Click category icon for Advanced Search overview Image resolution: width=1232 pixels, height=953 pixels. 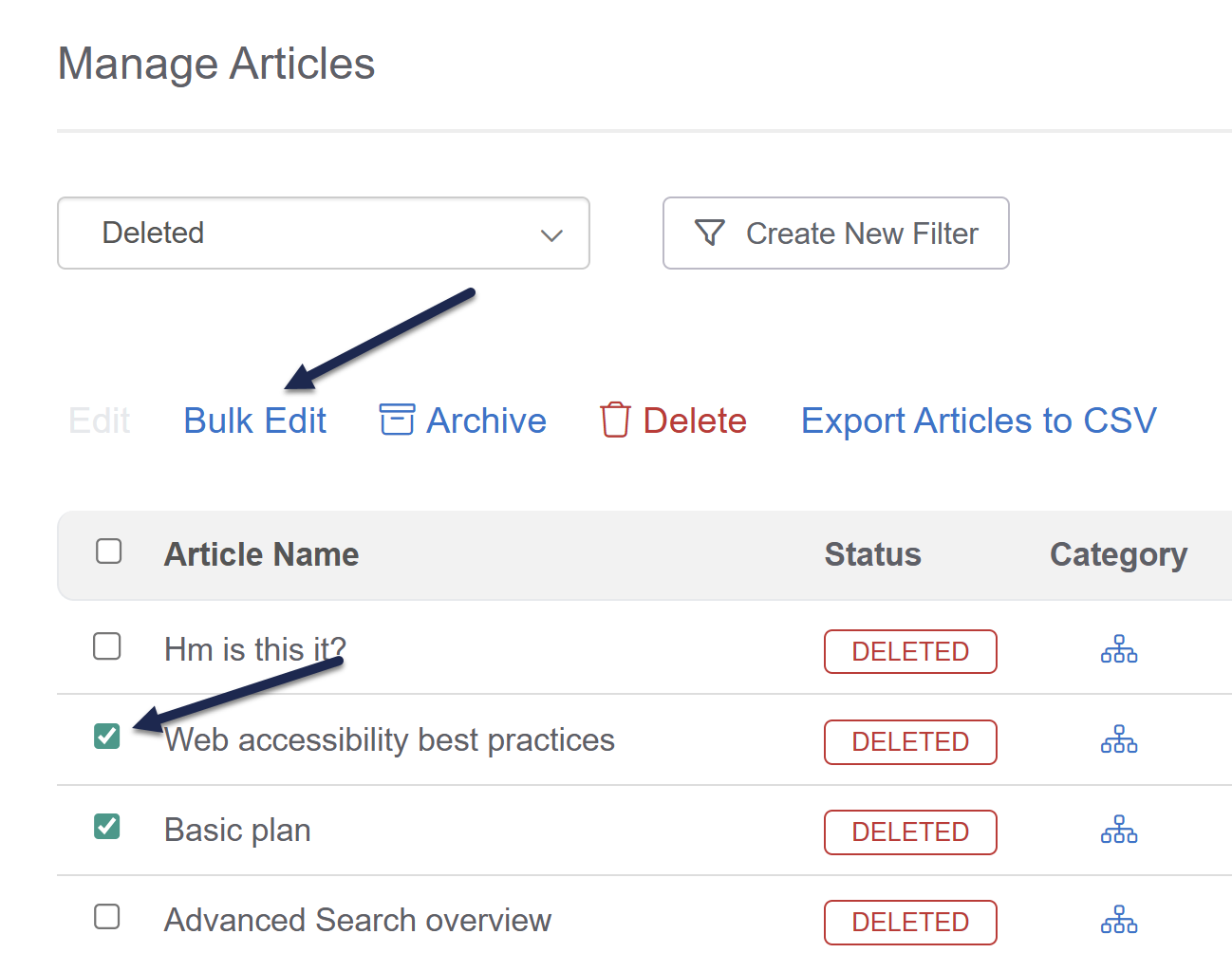pyautogui.click(x=1118, y=920)
